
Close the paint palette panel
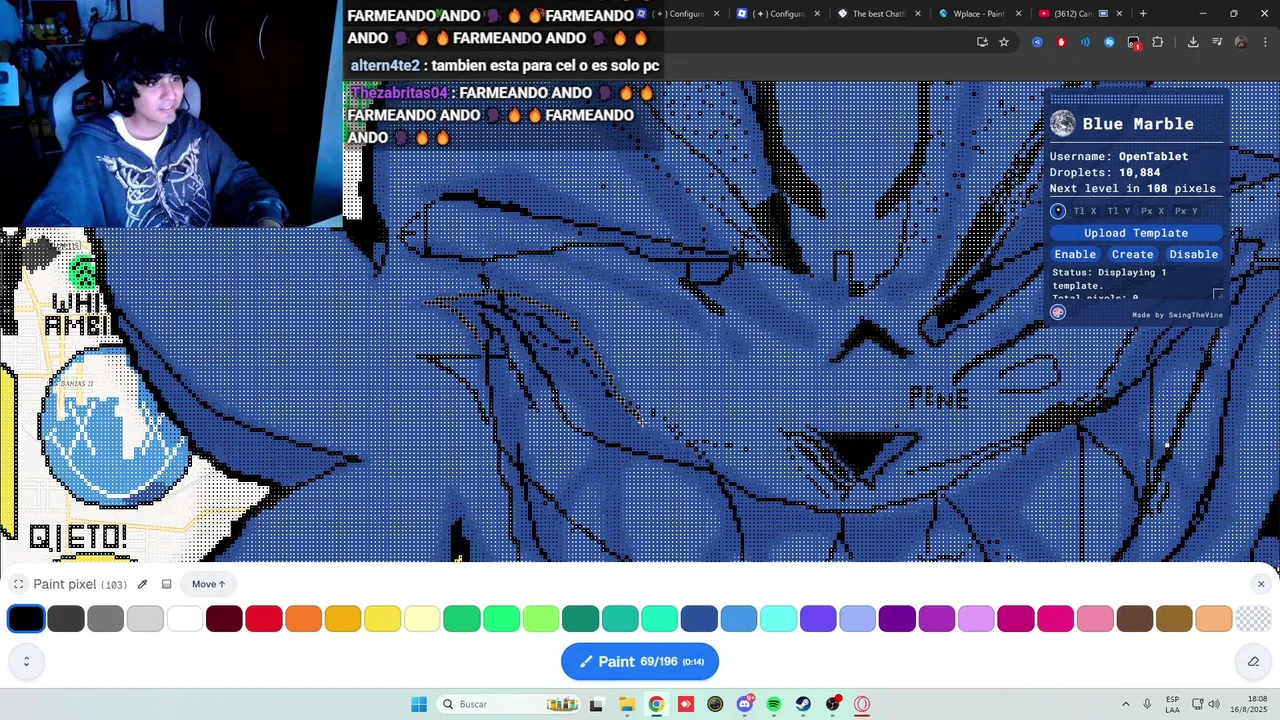[1261, 584]
